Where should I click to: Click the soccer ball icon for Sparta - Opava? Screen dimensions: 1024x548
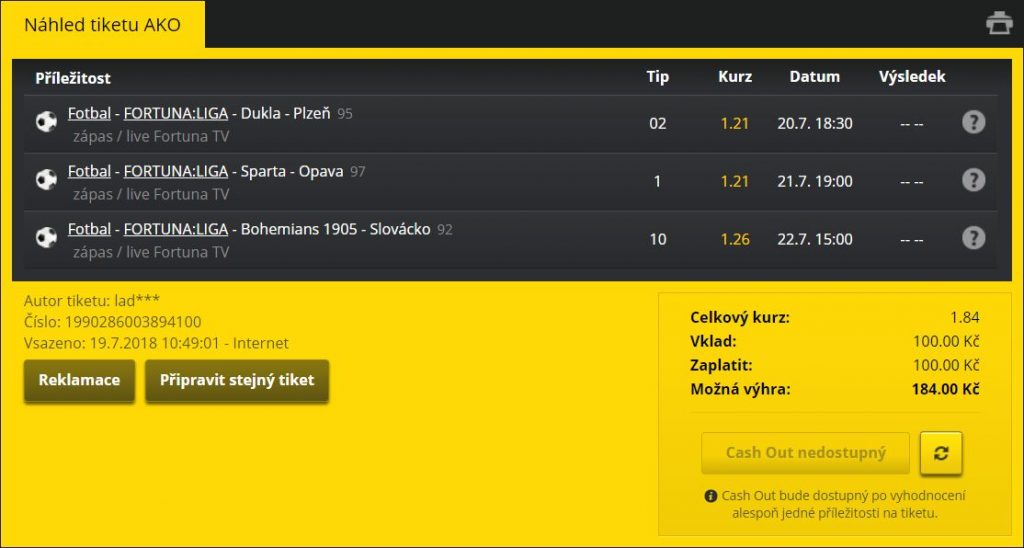pyautogui.click(x=46, y=180)
